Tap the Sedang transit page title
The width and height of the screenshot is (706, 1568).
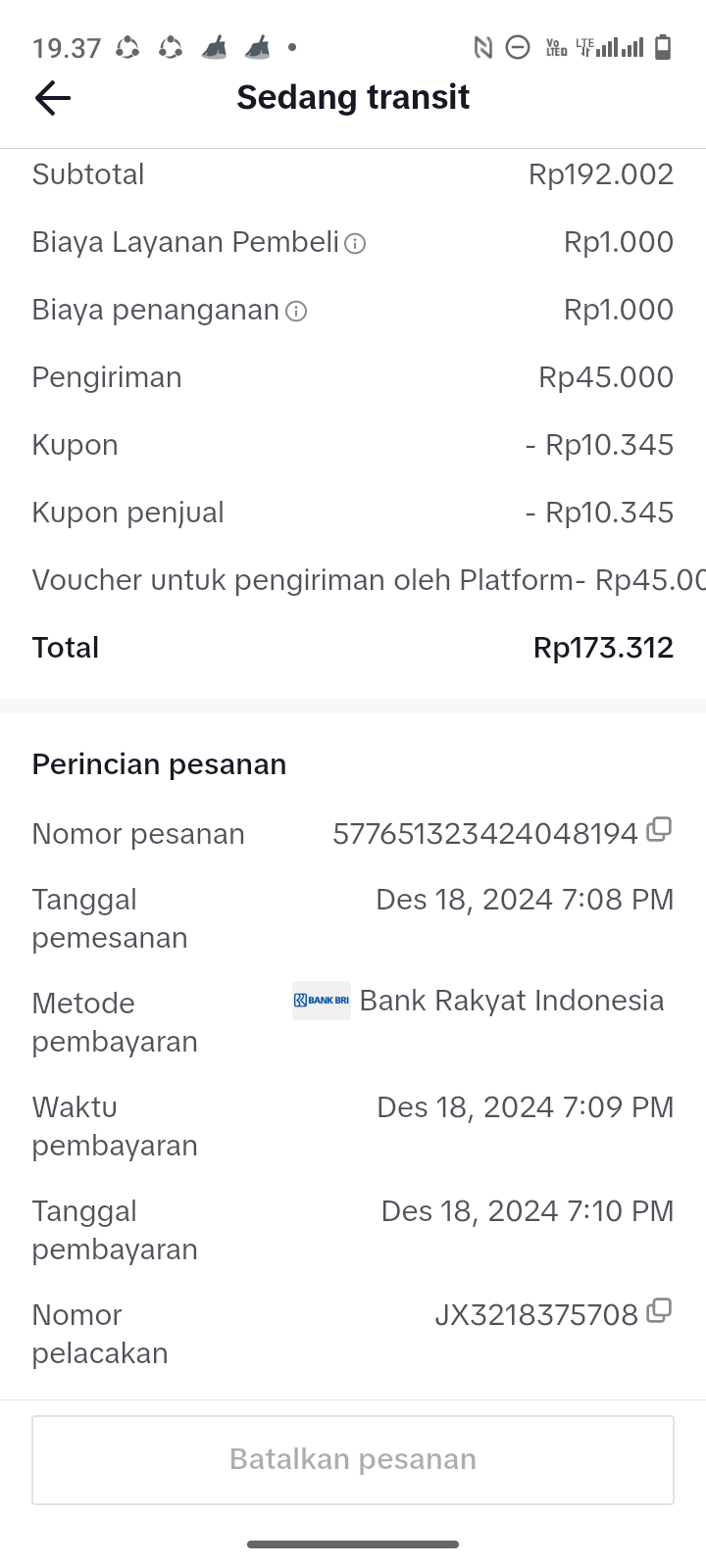click(353, 98)
